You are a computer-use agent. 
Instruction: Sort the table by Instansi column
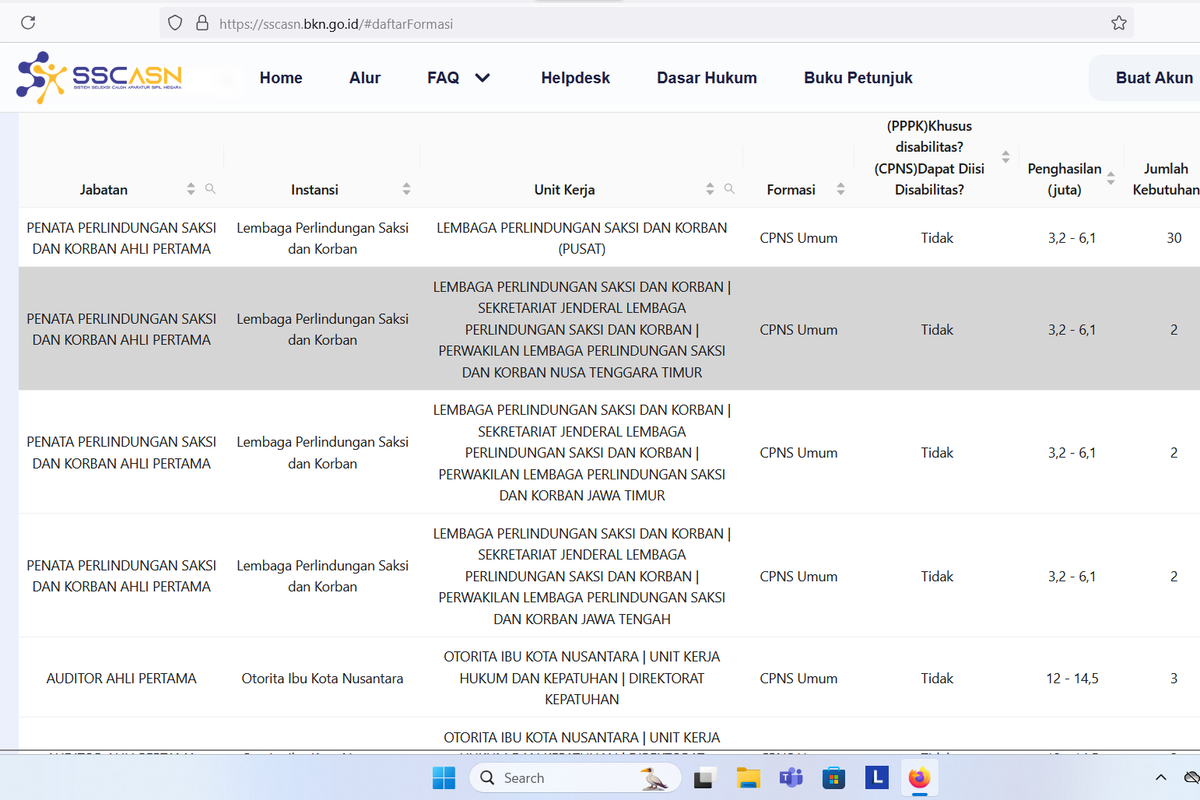[406, 189]
